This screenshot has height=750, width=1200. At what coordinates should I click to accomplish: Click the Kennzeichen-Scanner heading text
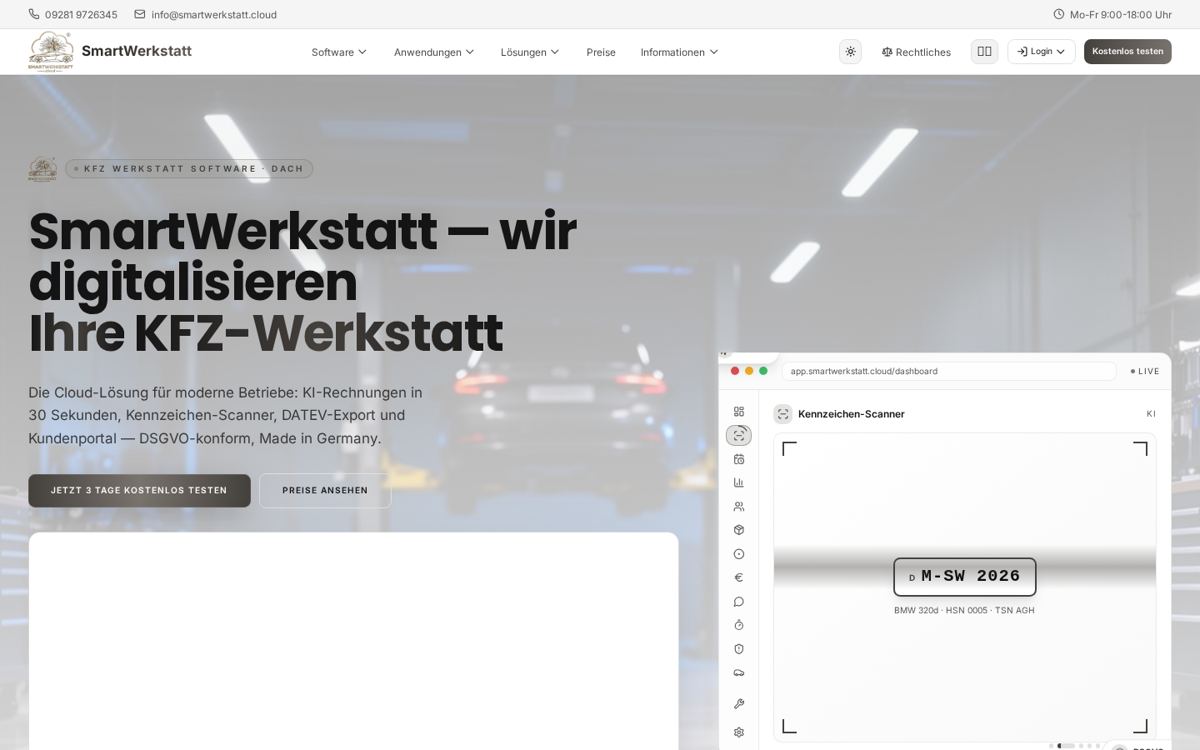click(x=851, y=414)
